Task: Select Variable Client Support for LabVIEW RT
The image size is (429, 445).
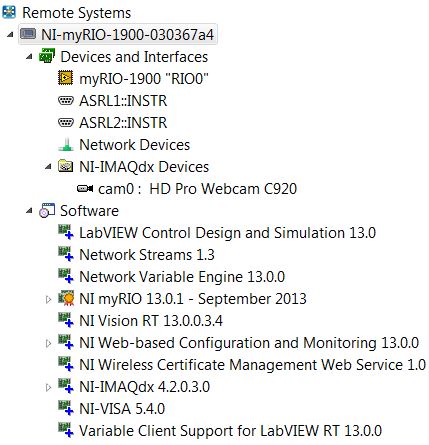Action: 230,431
